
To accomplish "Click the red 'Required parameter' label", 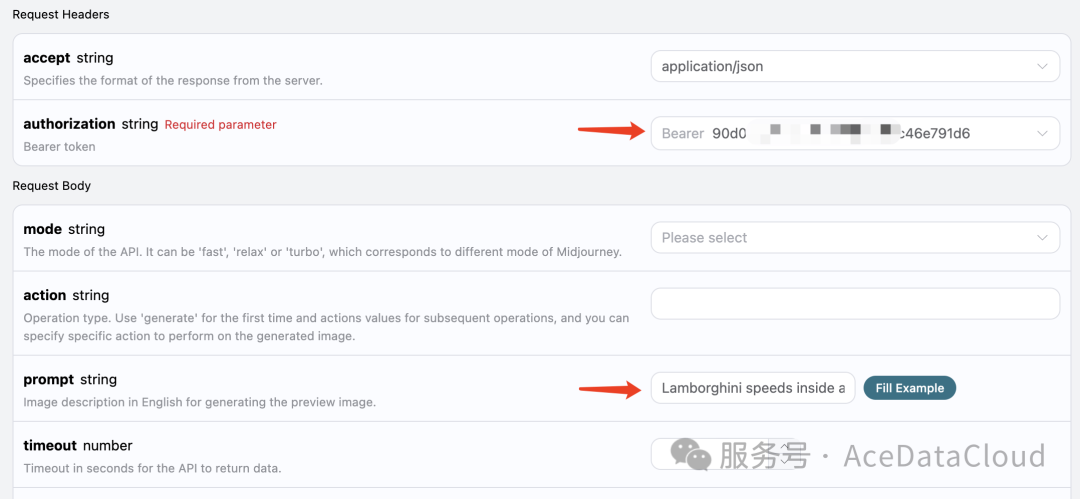I will click(x=220, y=125).
